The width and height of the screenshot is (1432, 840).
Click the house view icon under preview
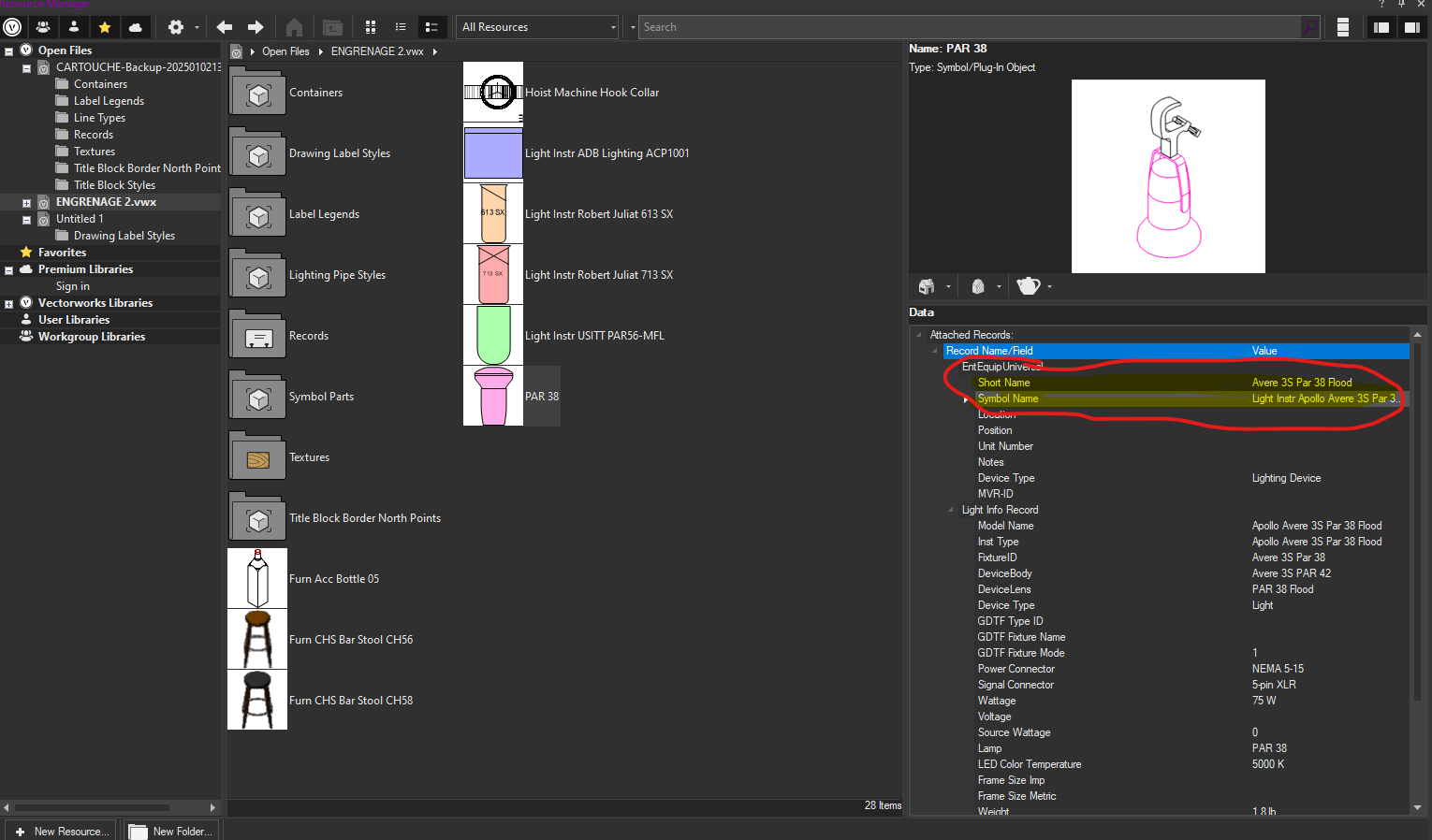pyautogui.click(x=927, y=286)
